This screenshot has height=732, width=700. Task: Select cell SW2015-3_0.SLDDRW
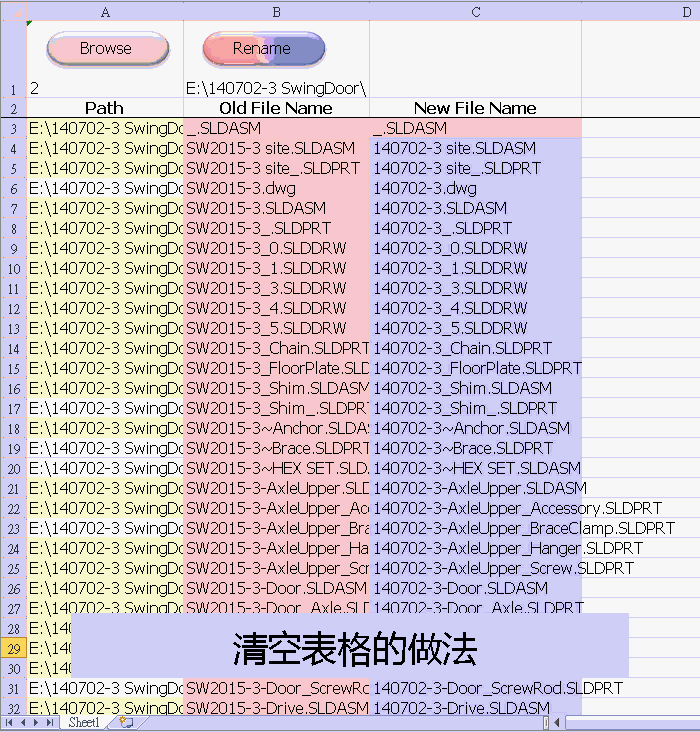point(276,248)
